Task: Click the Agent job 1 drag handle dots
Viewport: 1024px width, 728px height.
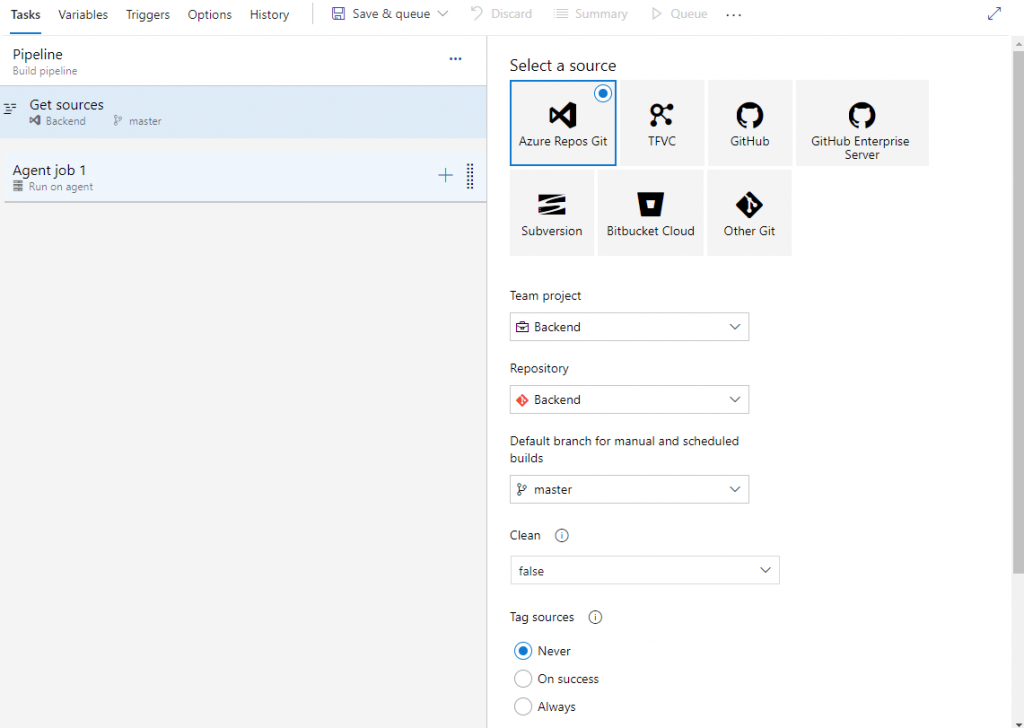Action: point(470,176)
